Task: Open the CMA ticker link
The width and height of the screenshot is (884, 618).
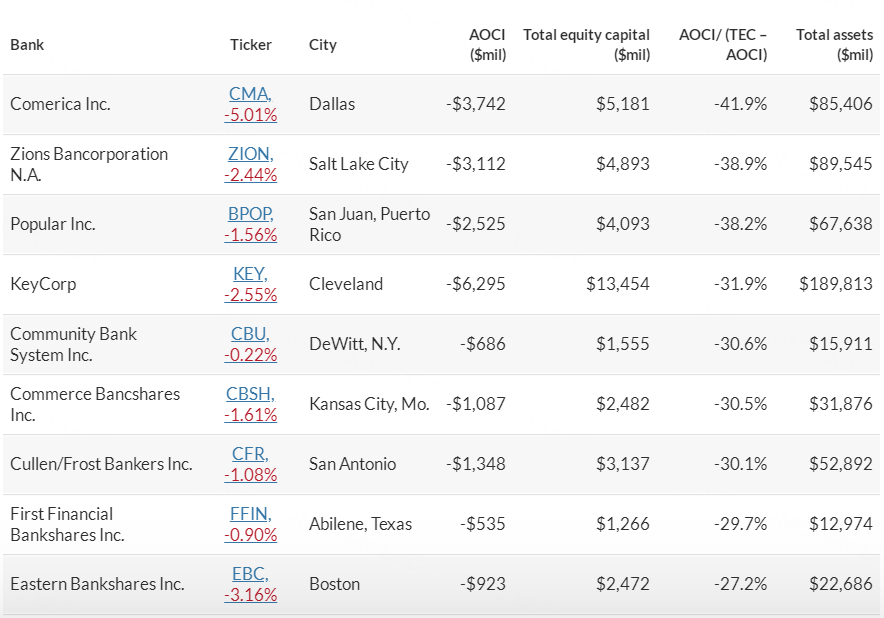Action: [x=248, y=94]
